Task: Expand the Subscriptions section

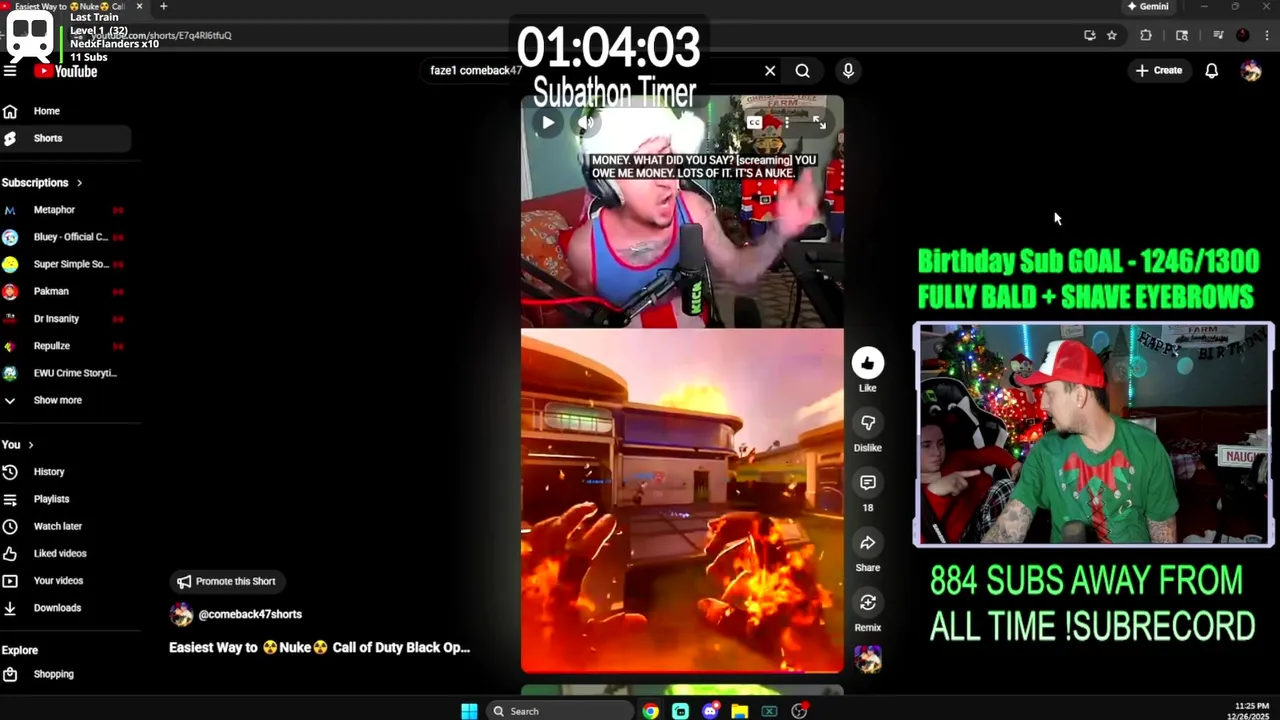Action: coord(42,183)
